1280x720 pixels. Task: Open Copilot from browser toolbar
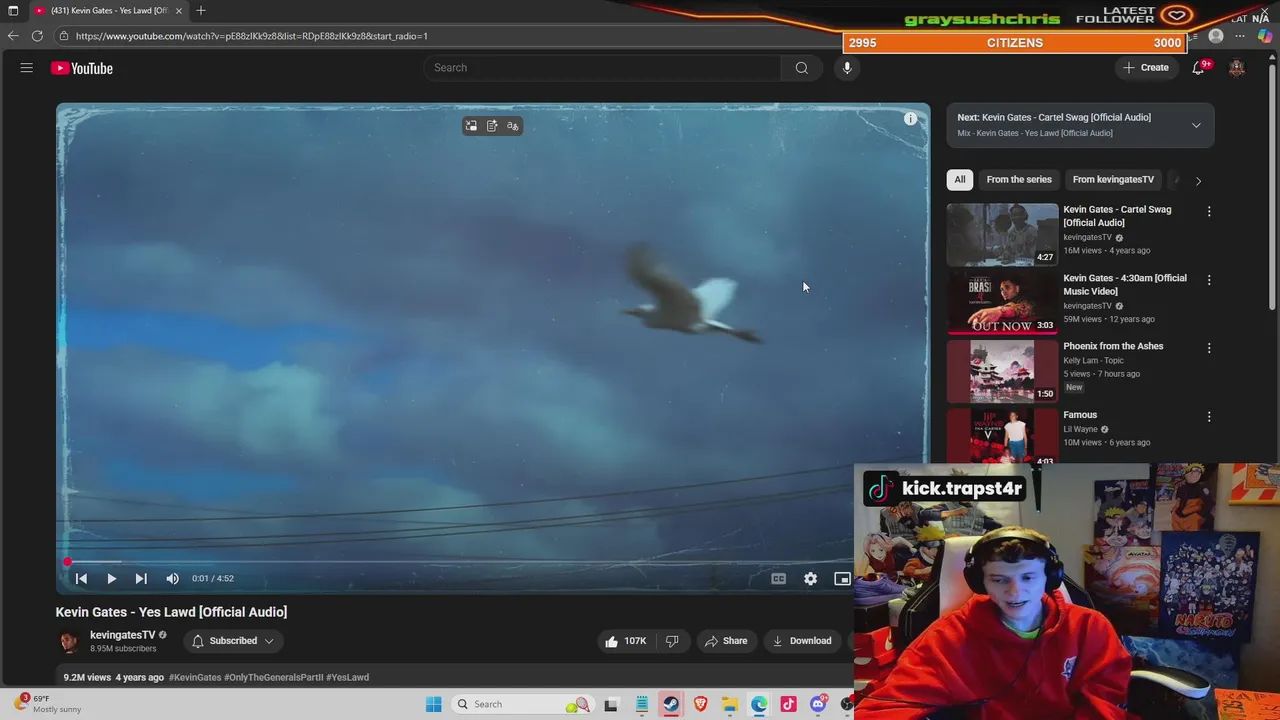[1265, 36]
